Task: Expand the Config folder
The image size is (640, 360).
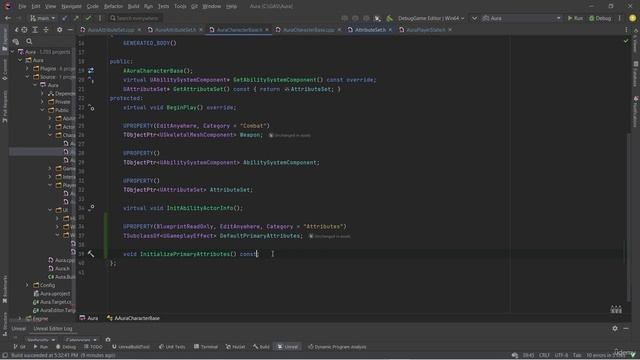Action: (x=27, y=285)
